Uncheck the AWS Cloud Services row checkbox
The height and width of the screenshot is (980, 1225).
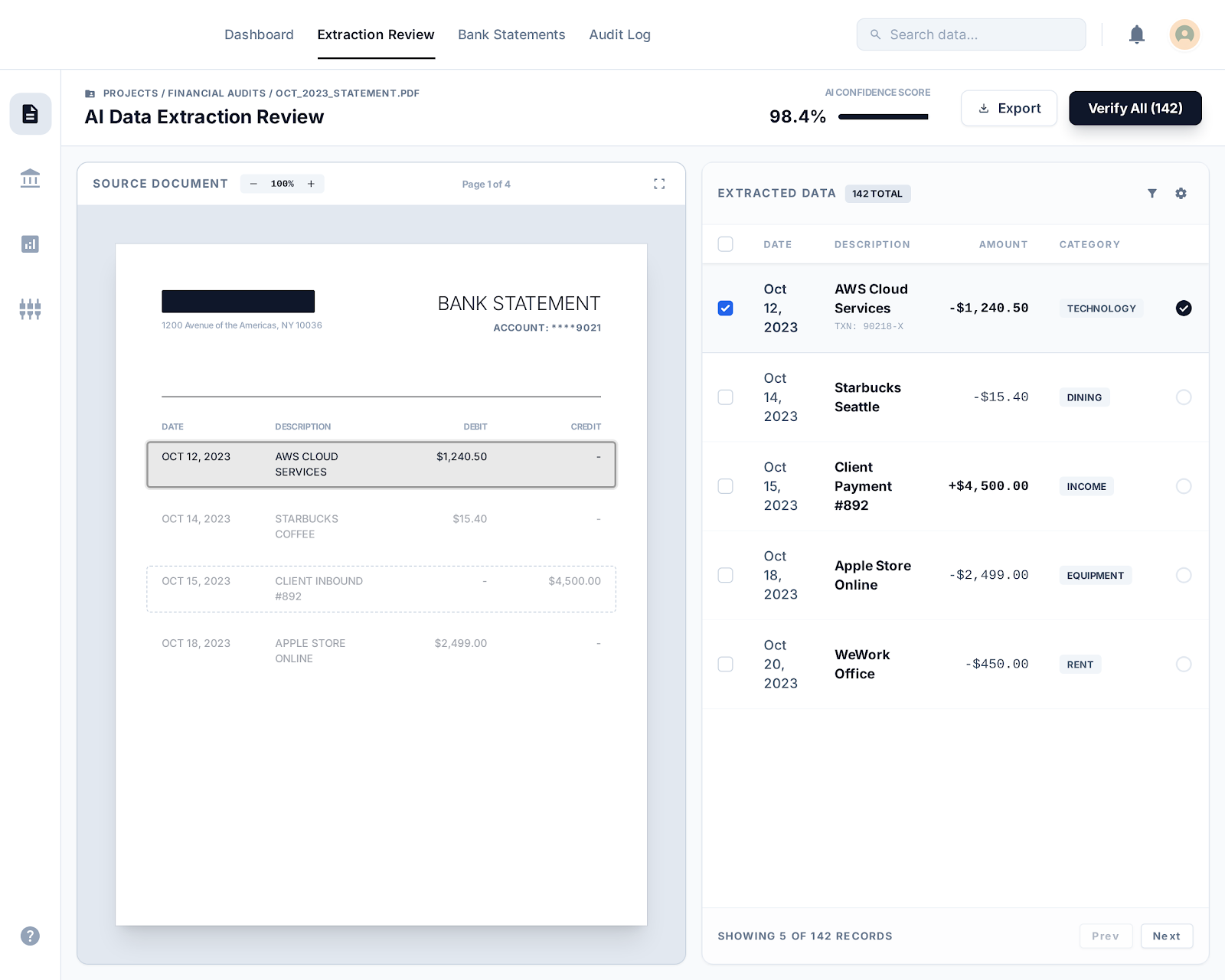pos(725,309)
